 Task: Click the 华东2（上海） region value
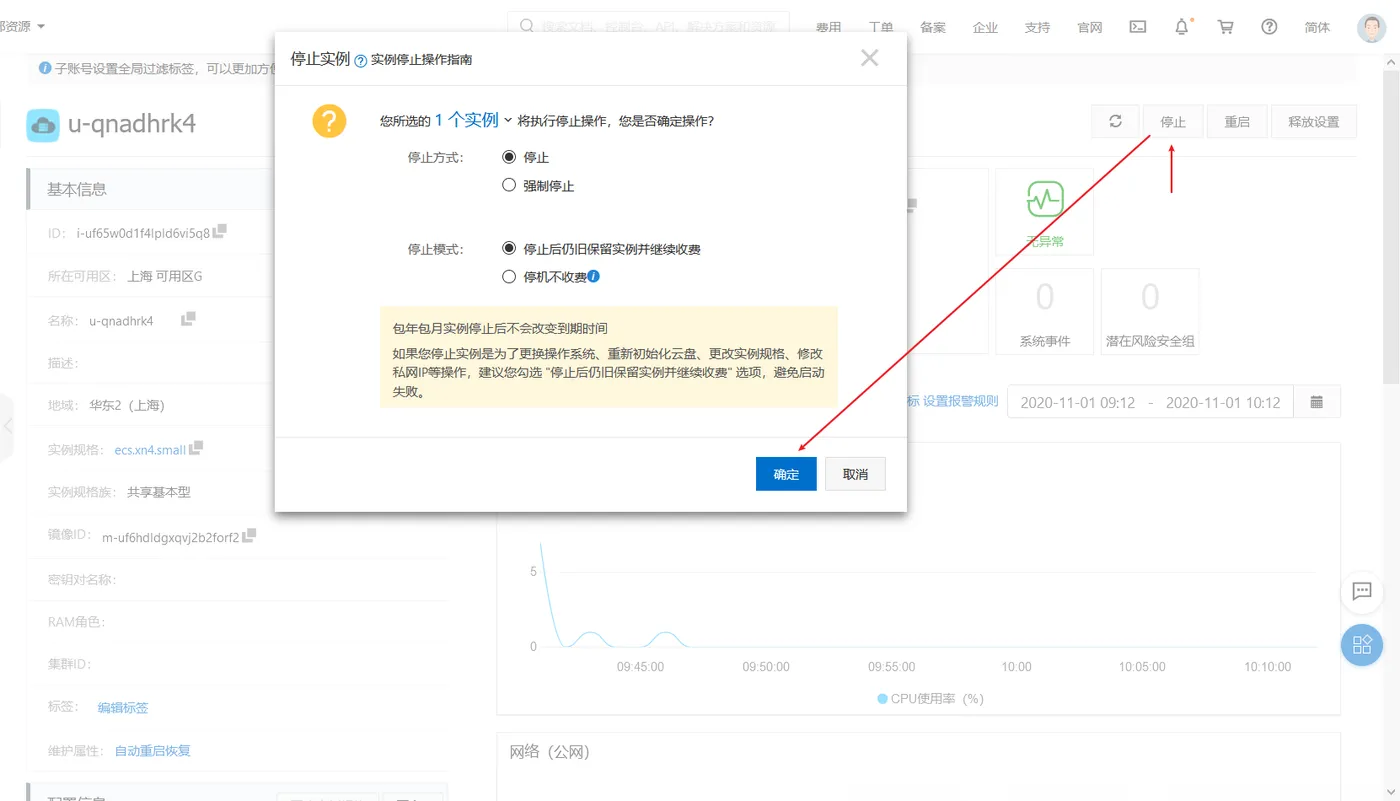pos(126,405)
